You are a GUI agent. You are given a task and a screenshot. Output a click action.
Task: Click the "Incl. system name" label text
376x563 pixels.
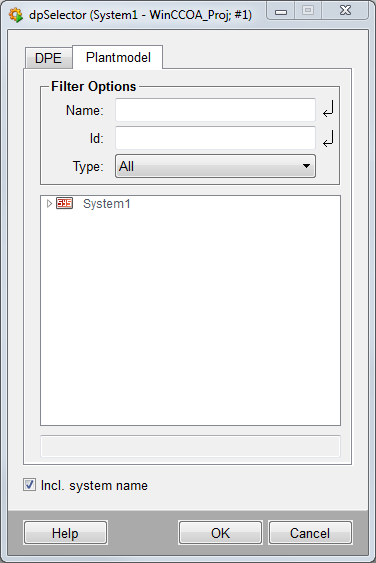(94, 485)
